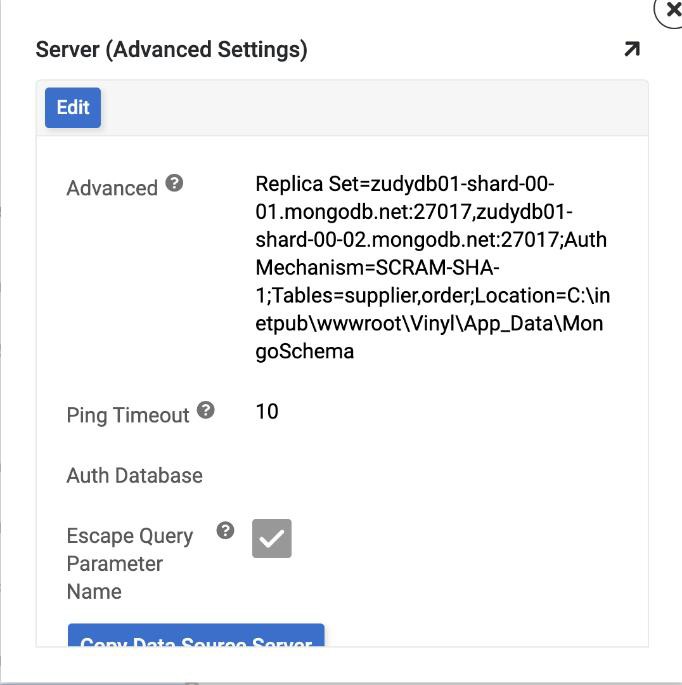Pop out the panel with arrow icon
Viewport: 682px width, 685px height.
631,49
